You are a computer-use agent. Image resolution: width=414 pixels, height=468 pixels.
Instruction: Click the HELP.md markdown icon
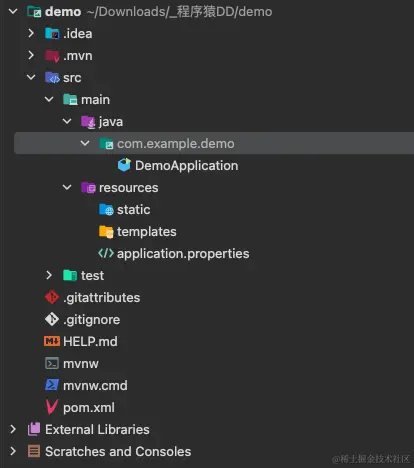coord(52,341)
